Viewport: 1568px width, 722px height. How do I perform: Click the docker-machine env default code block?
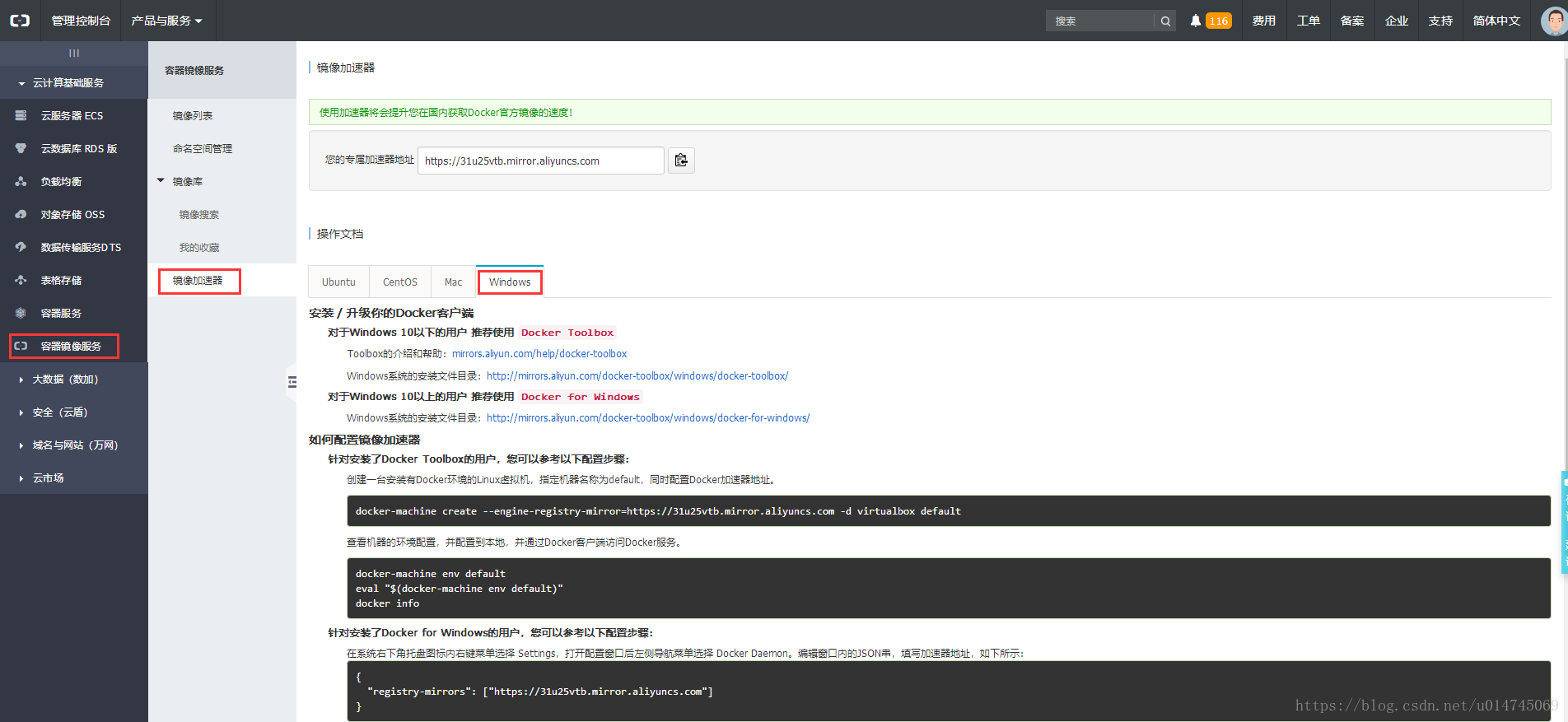pos(949,589)
